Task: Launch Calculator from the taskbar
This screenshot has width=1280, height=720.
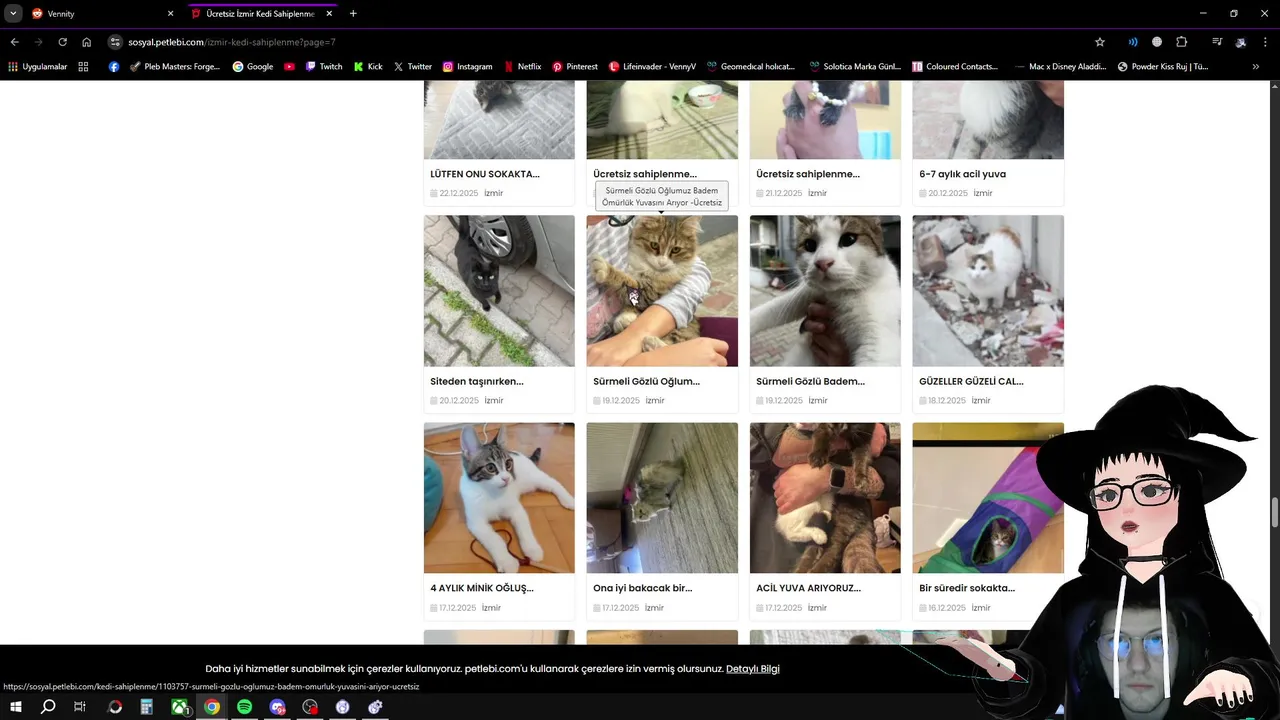Action: point(146,707)
